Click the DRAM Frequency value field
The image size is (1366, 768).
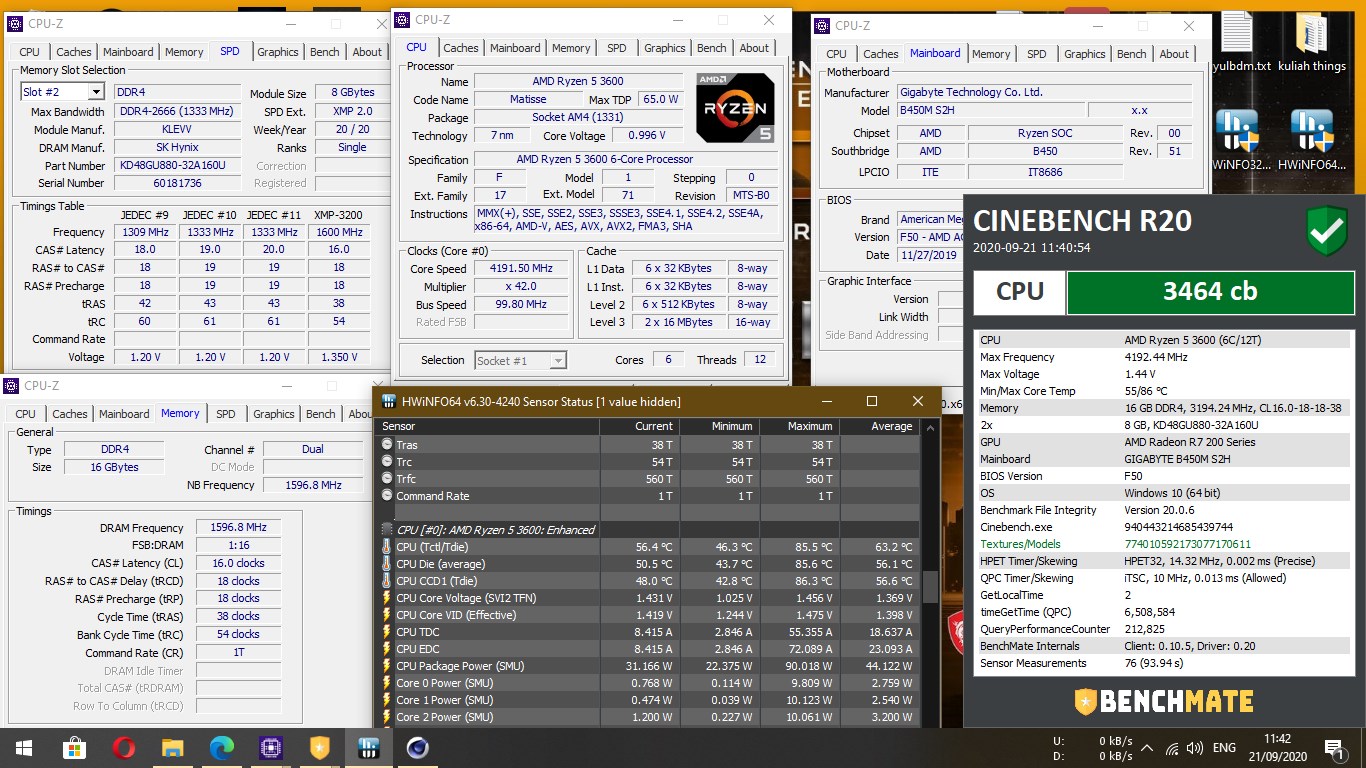click(x=238, y=528)
